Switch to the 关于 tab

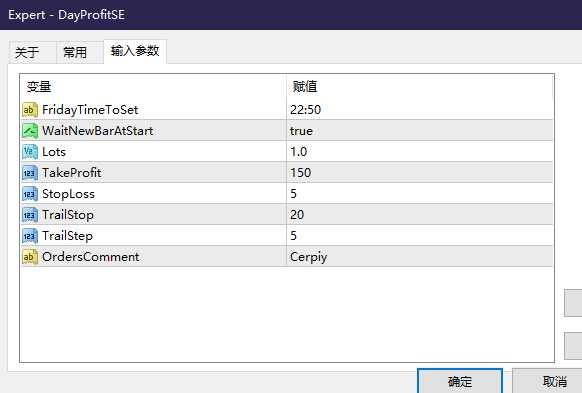pyautogui.click(x=32, y=52)
